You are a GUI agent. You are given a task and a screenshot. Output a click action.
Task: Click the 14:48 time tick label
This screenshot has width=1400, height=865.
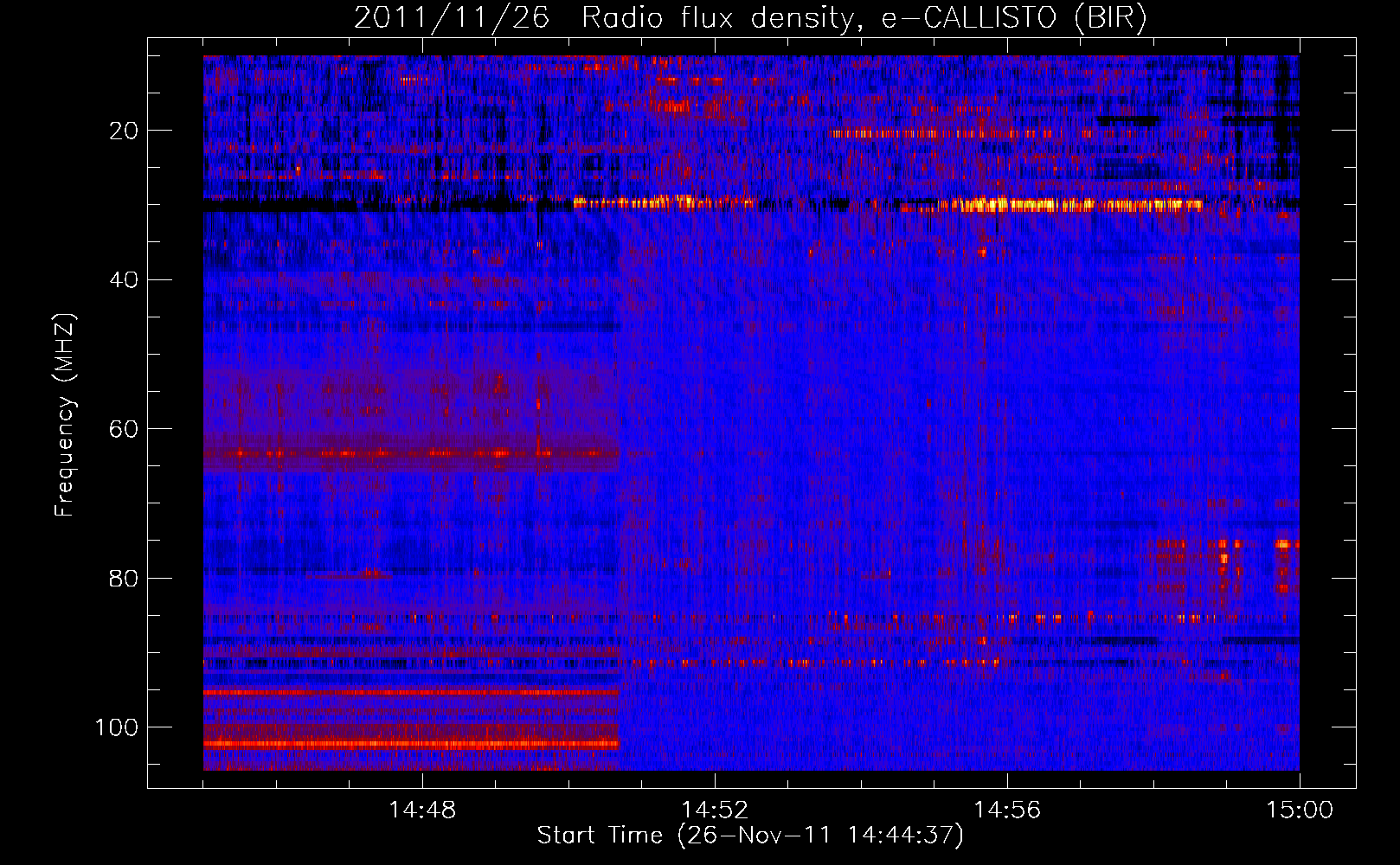(x=422, y=810)
